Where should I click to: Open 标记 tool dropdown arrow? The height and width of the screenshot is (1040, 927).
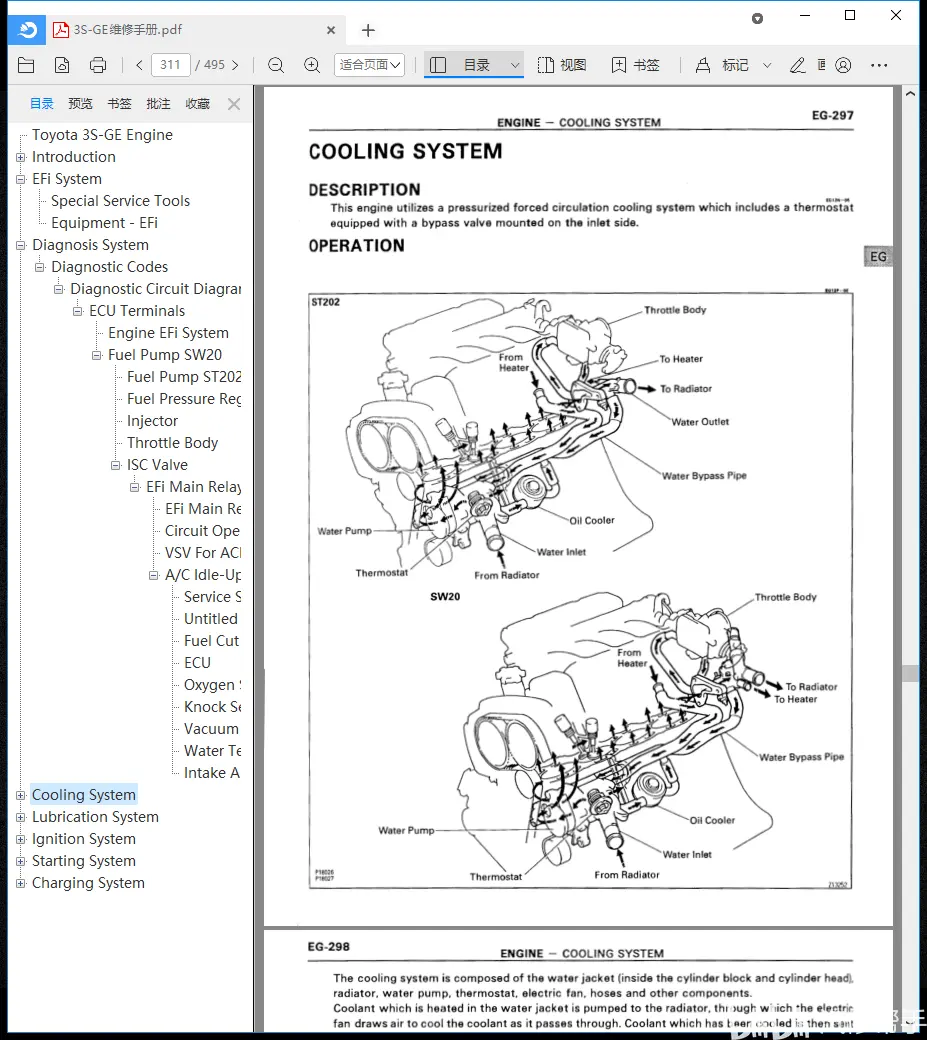click(767, 65)
